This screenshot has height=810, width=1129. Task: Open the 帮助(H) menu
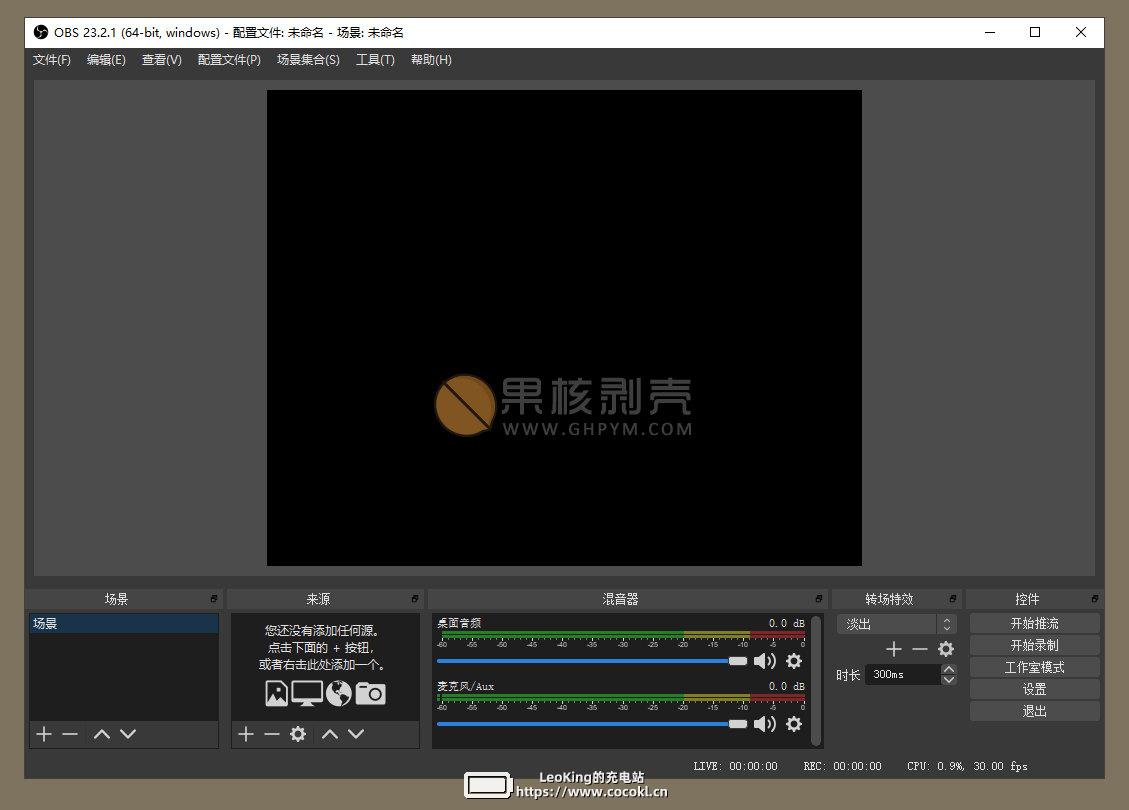coord(431,60)
